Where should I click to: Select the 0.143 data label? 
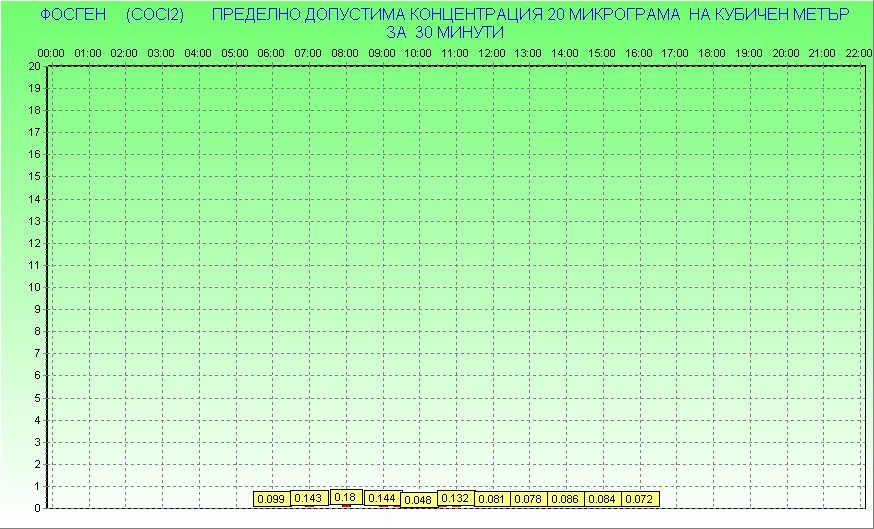coord(308,498)
